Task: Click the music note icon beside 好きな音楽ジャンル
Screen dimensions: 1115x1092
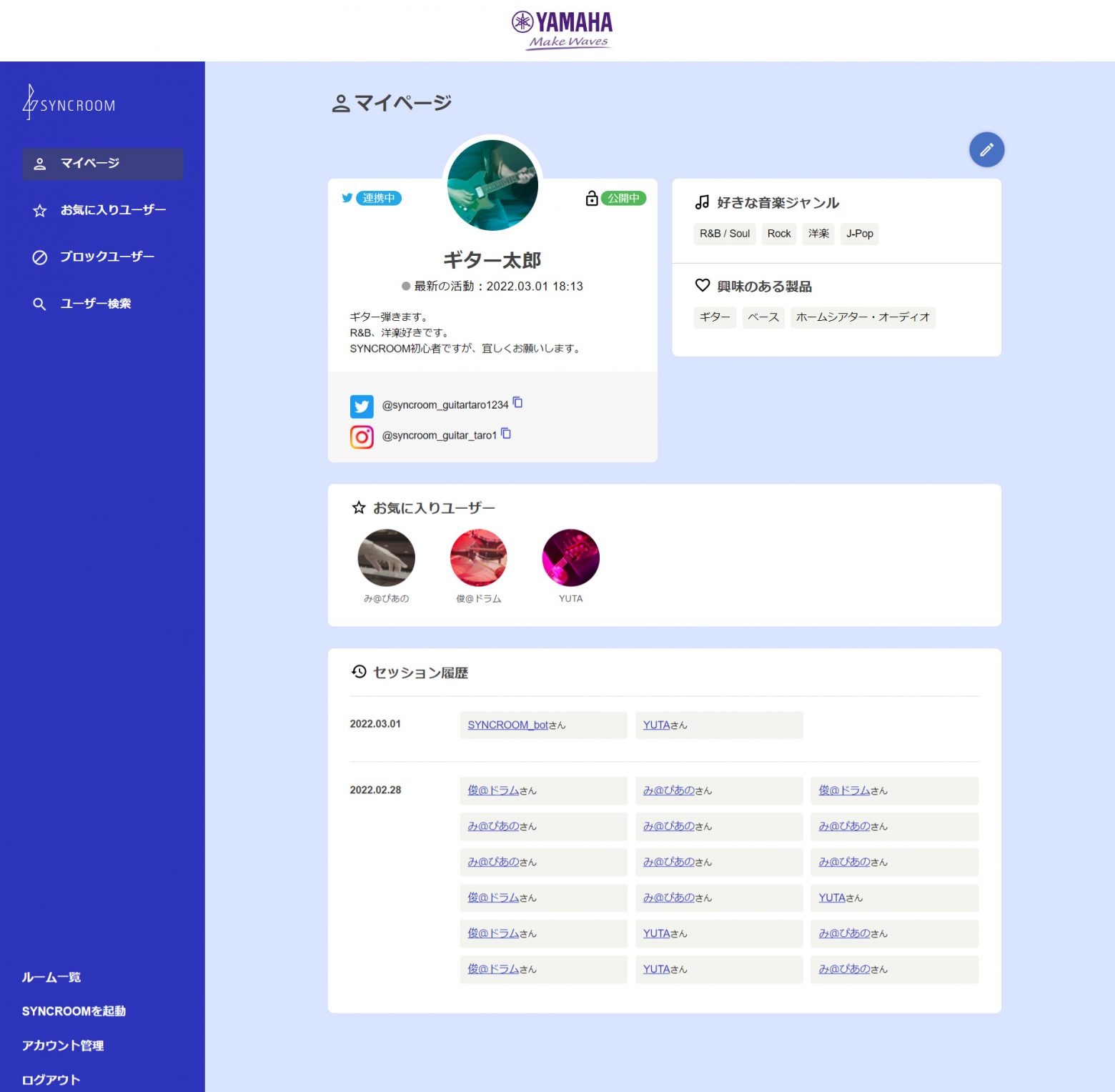Action: pyautogui.click(x=703, y=202)
